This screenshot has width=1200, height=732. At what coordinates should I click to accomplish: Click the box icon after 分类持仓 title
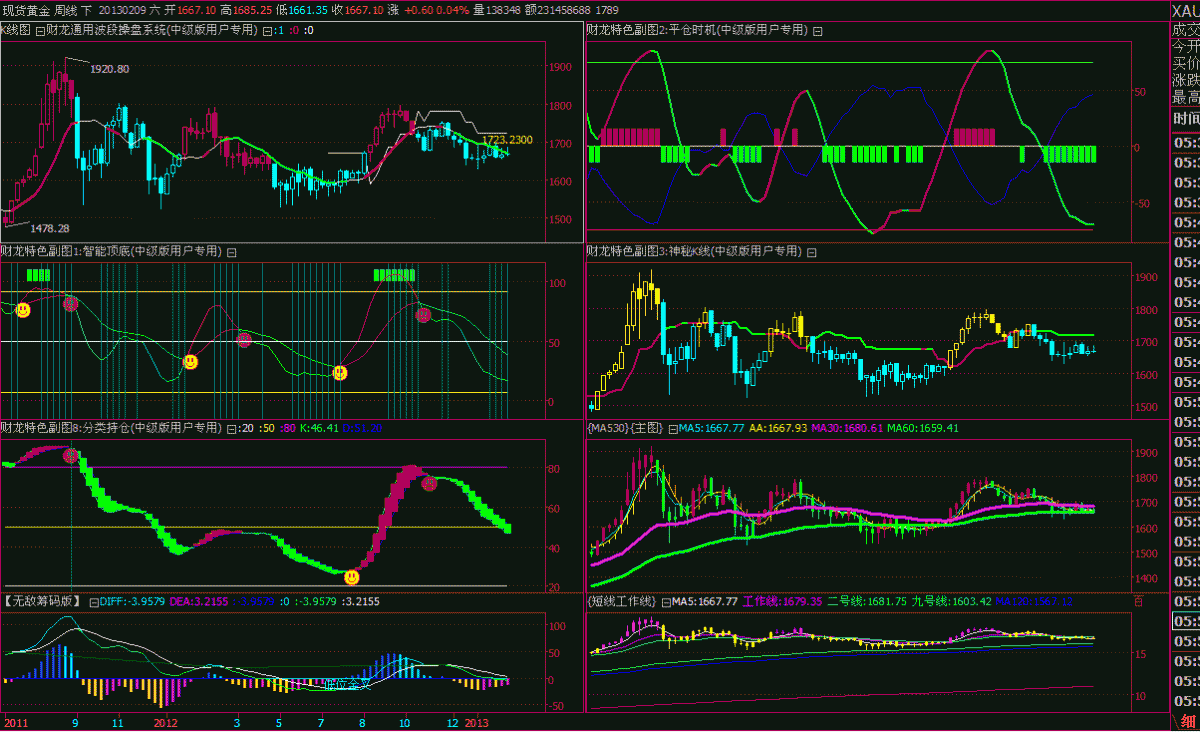tap(232, 428)
